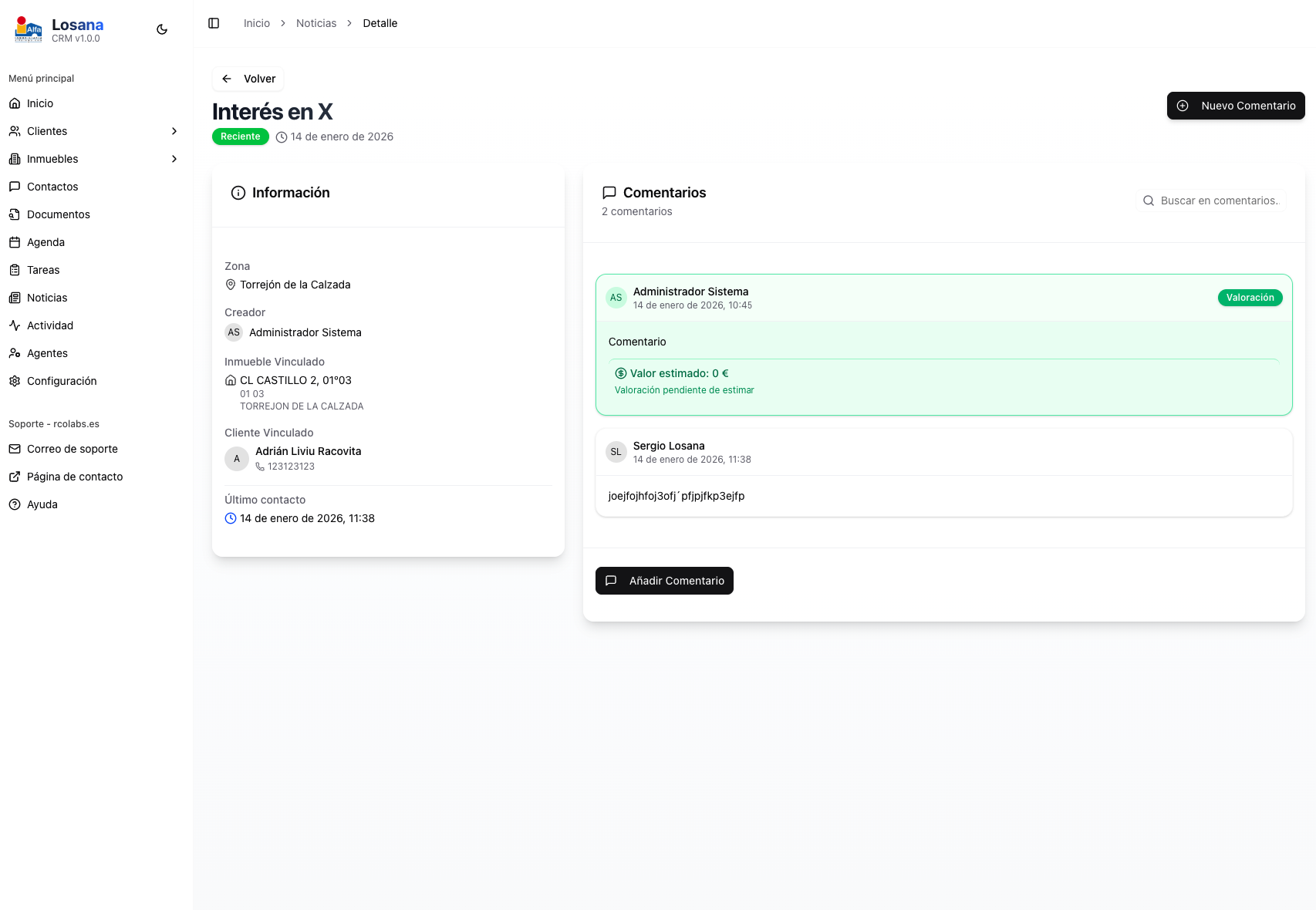This screenshot has height=910, width=1316.
Task: Navigate to Noticias breadcrumb
Action: coord(316,23)
